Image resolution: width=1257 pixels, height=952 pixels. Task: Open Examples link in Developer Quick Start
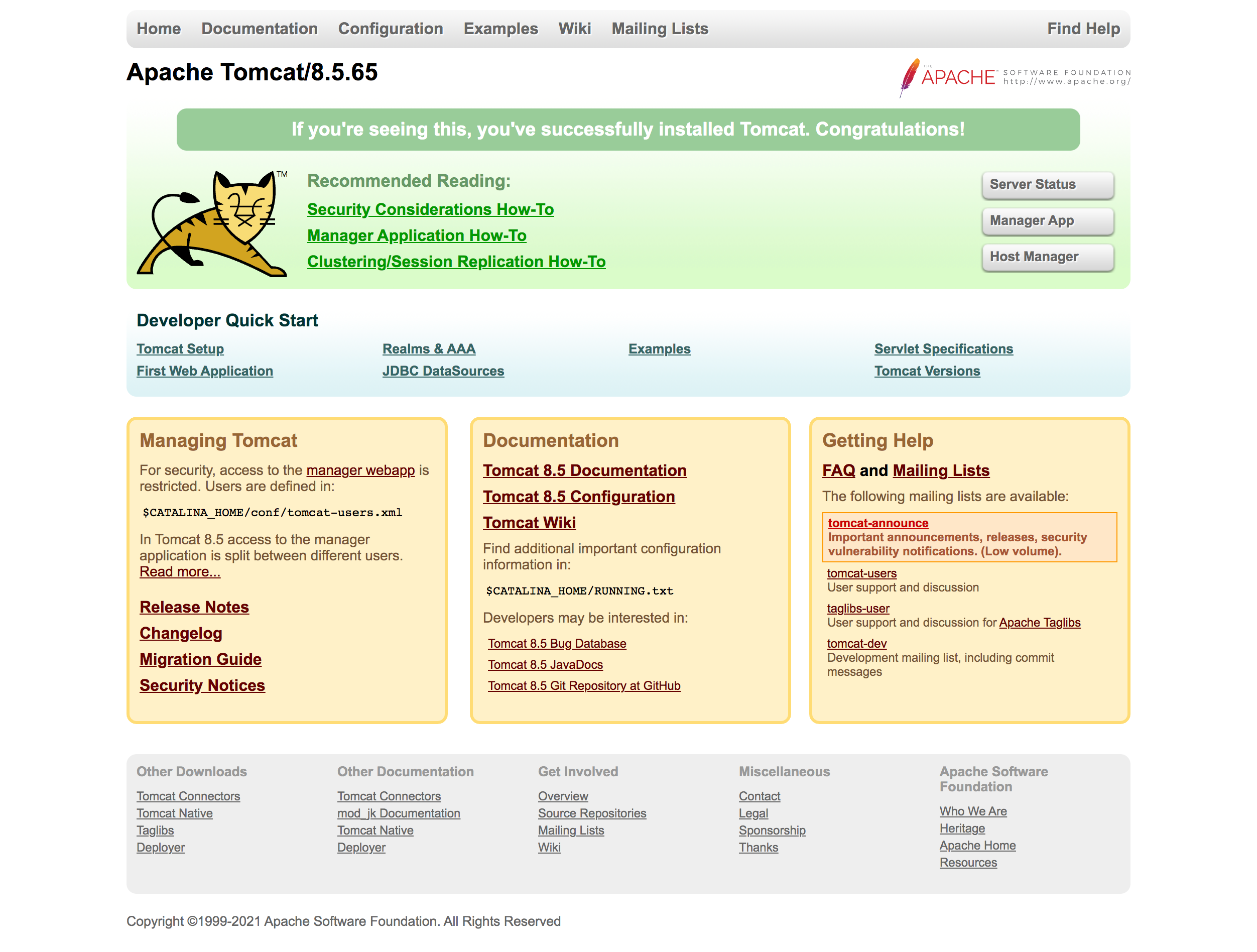pyautogui.click(x=659, y=348)
